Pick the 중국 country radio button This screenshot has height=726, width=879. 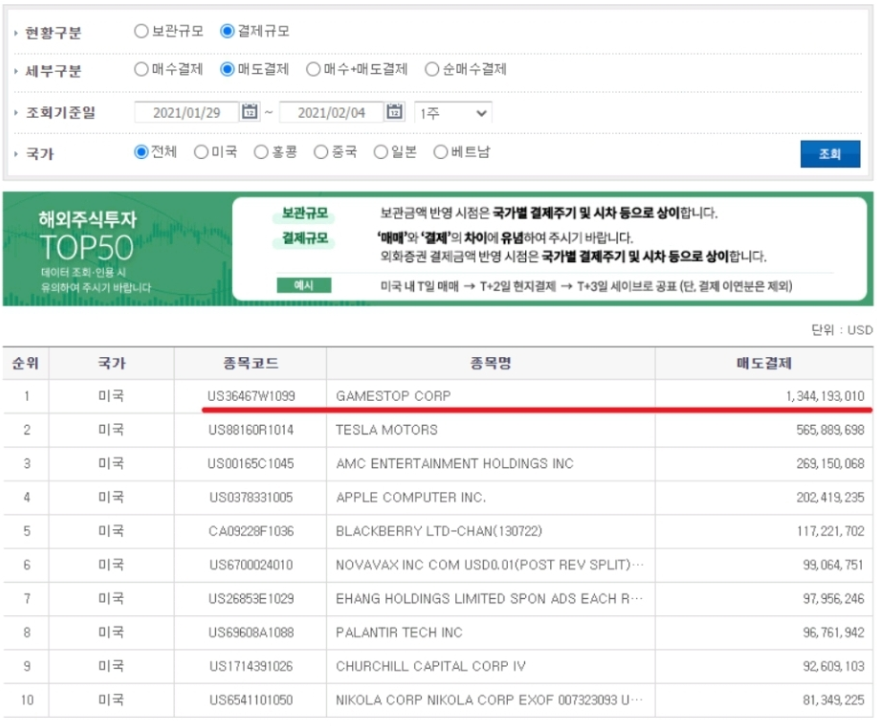[321, 152]
